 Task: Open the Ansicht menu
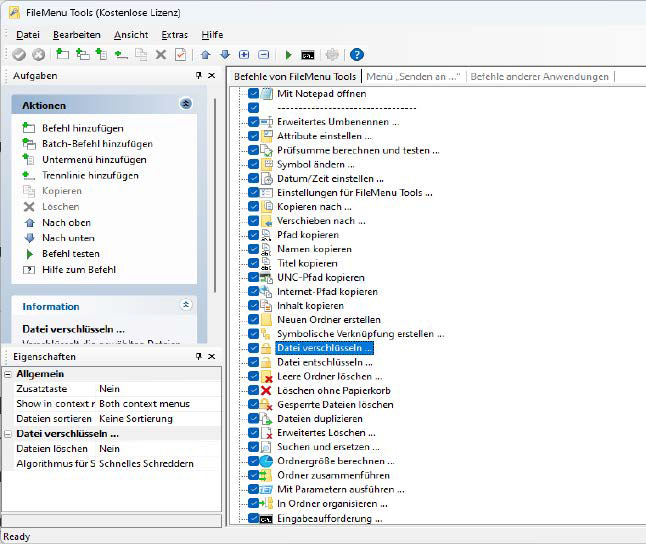click(131, 35)
